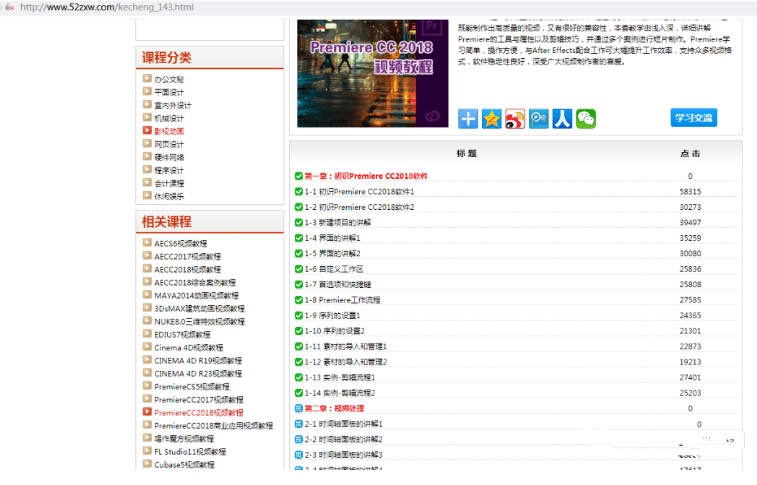Open the 室内外设计 category

click(x=173, y=105)
